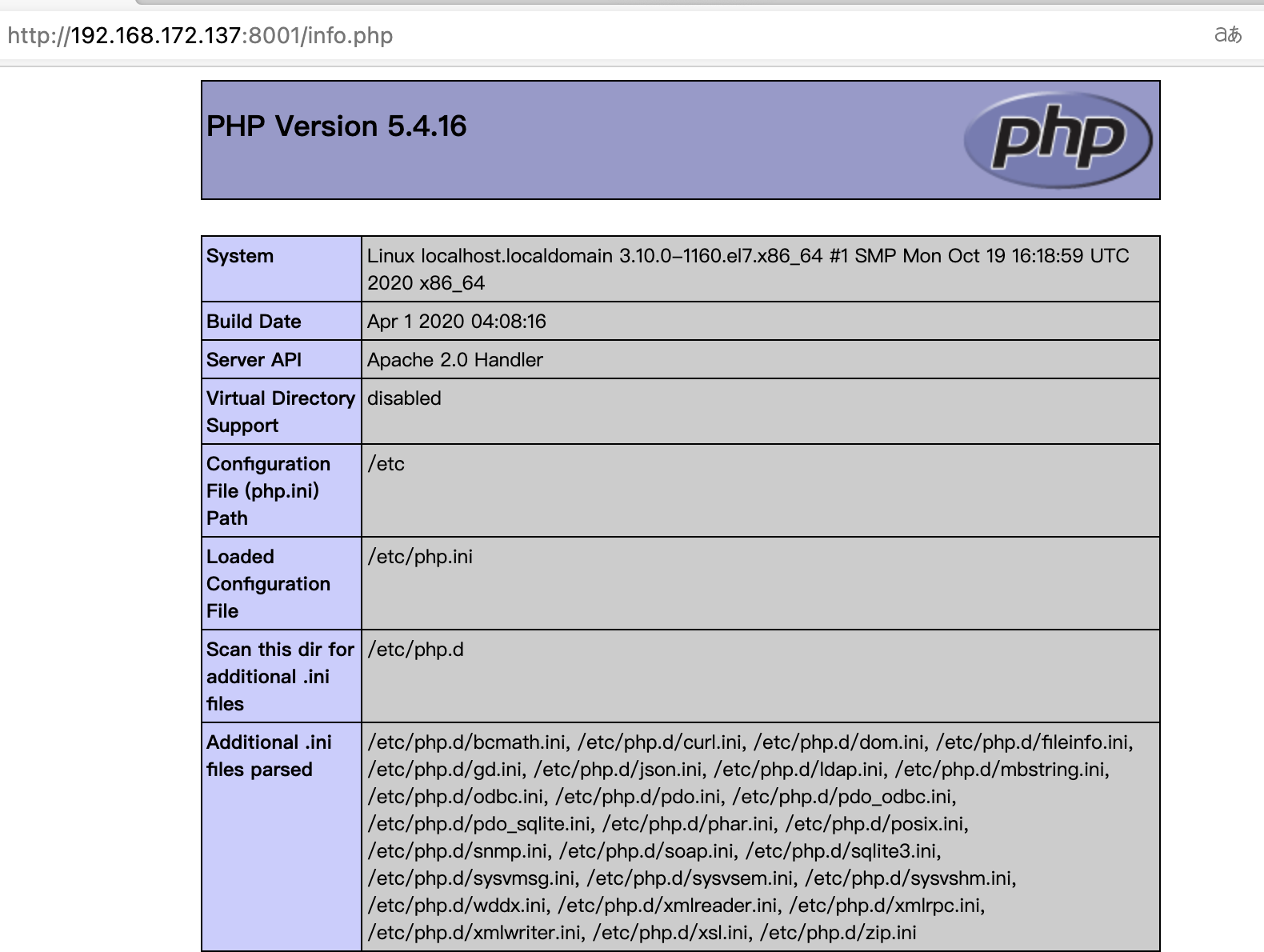
Task: Click Virtual Directory Support label
Action: pyautogui.click(x=281, y=412)
